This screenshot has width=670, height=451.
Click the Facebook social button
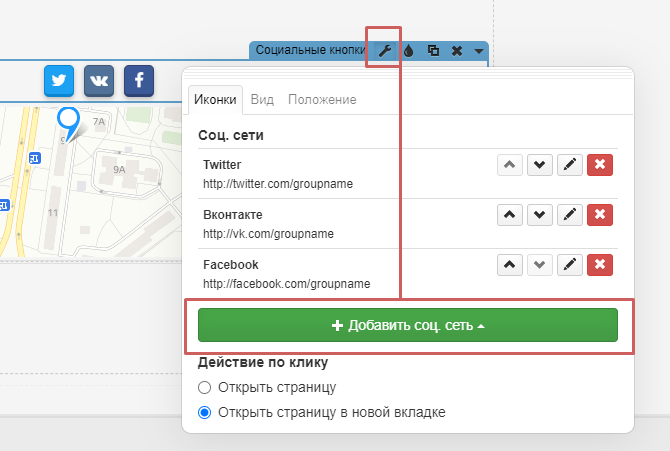[139, 80]
